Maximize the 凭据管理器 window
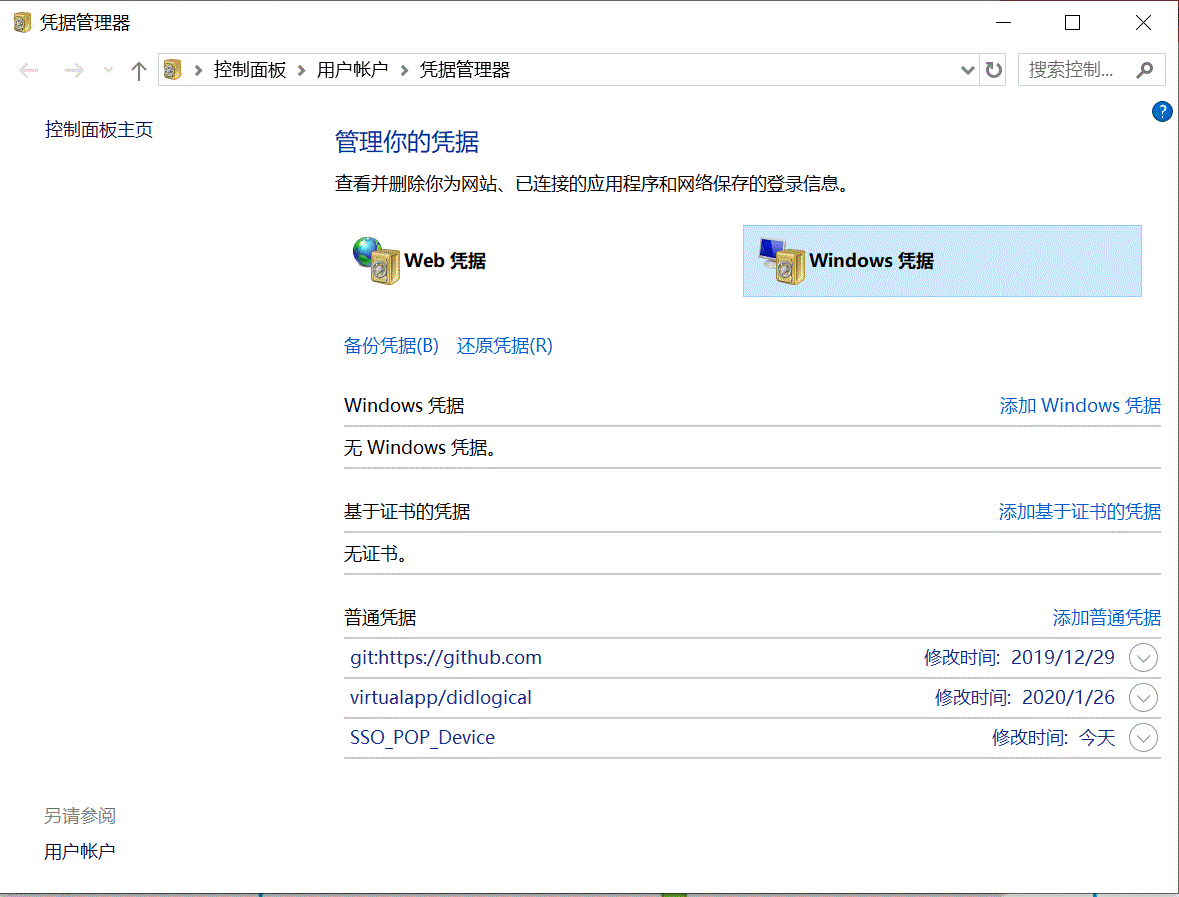1179x897 pixels. [x=1073, y=23]
